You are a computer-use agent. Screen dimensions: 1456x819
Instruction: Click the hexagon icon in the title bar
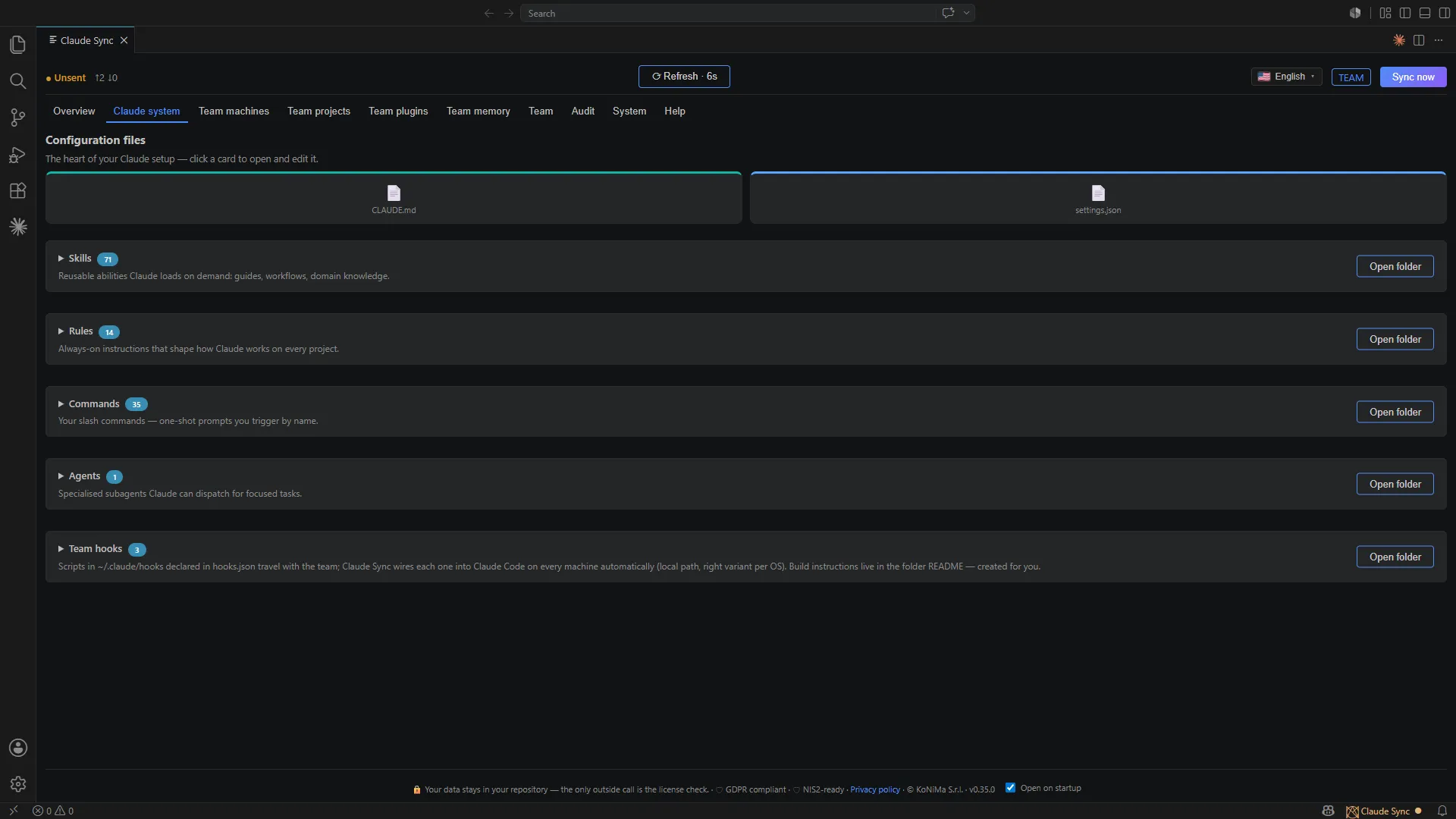point(1355,13)
